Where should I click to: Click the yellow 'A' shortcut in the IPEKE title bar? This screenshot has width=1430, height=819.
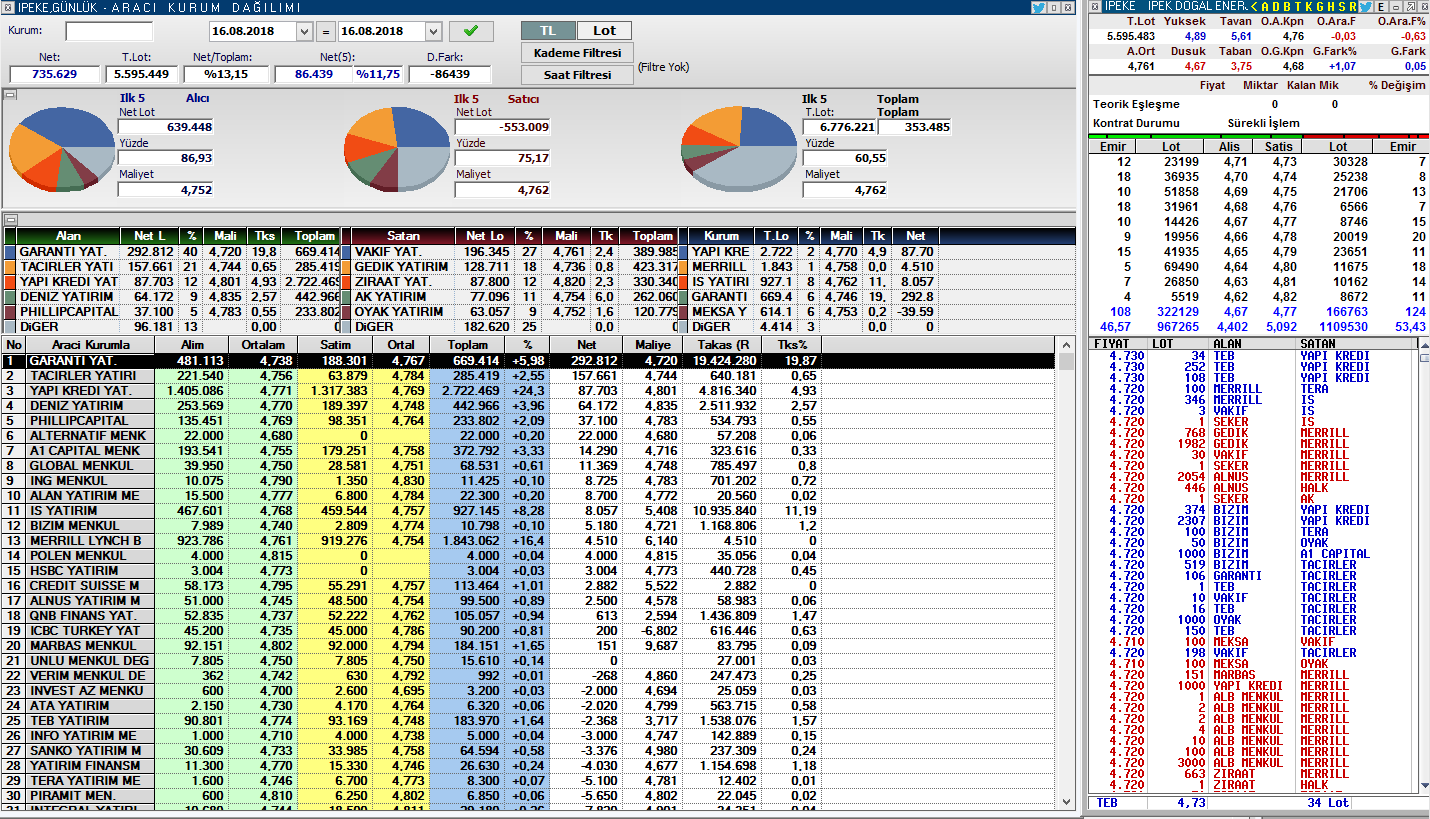(x=1265, y=7)
